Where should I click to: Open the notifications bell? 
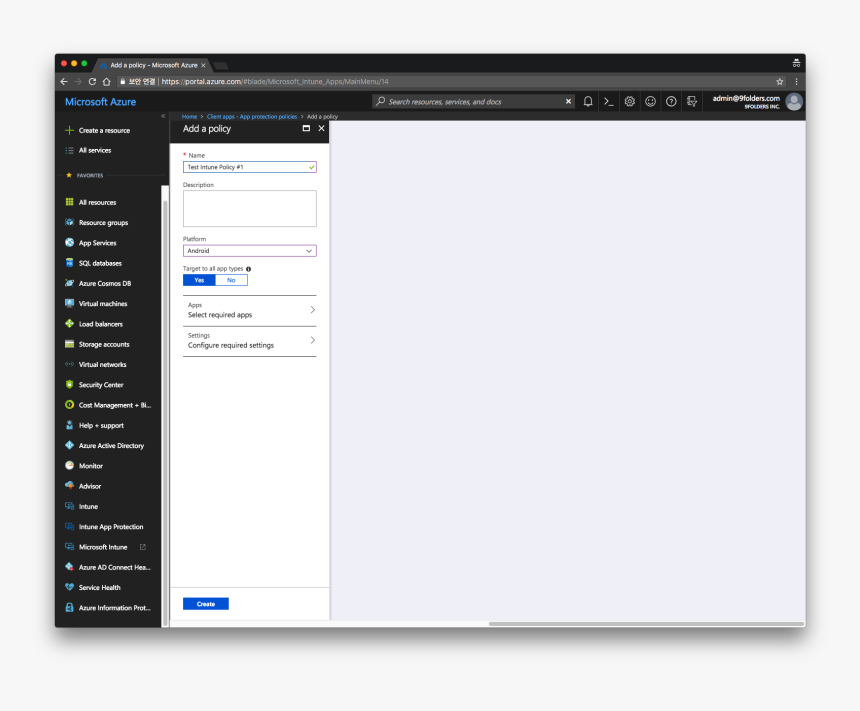587,100
